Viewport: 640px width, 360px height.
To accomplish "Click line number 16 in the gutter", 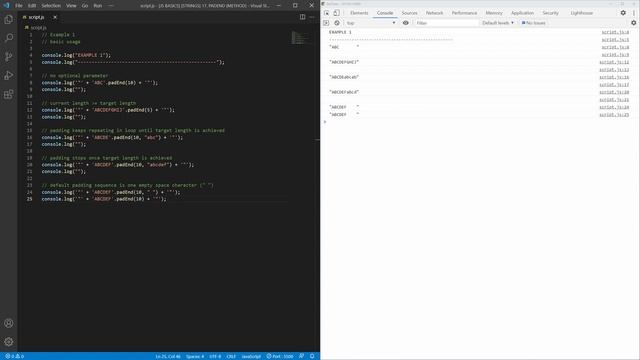I will tap(29, 138).
